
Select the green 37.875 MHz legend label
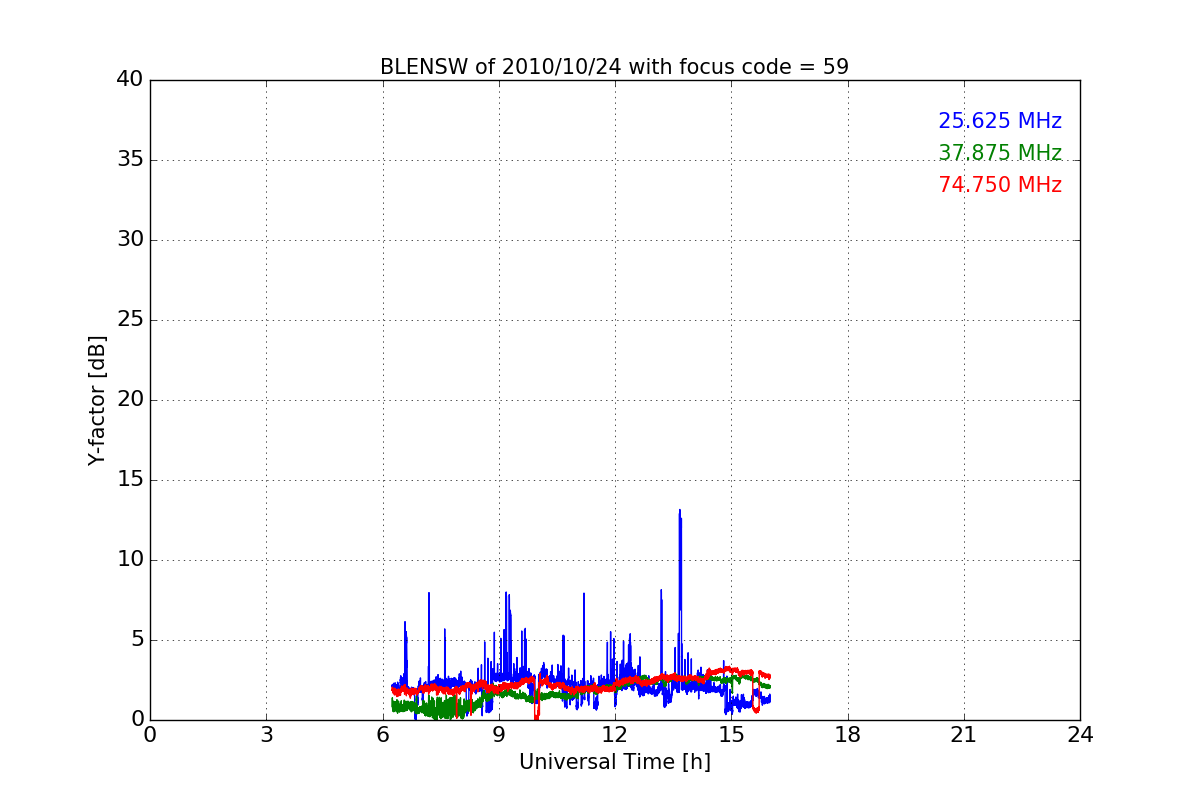click(x=1000, y=153)
